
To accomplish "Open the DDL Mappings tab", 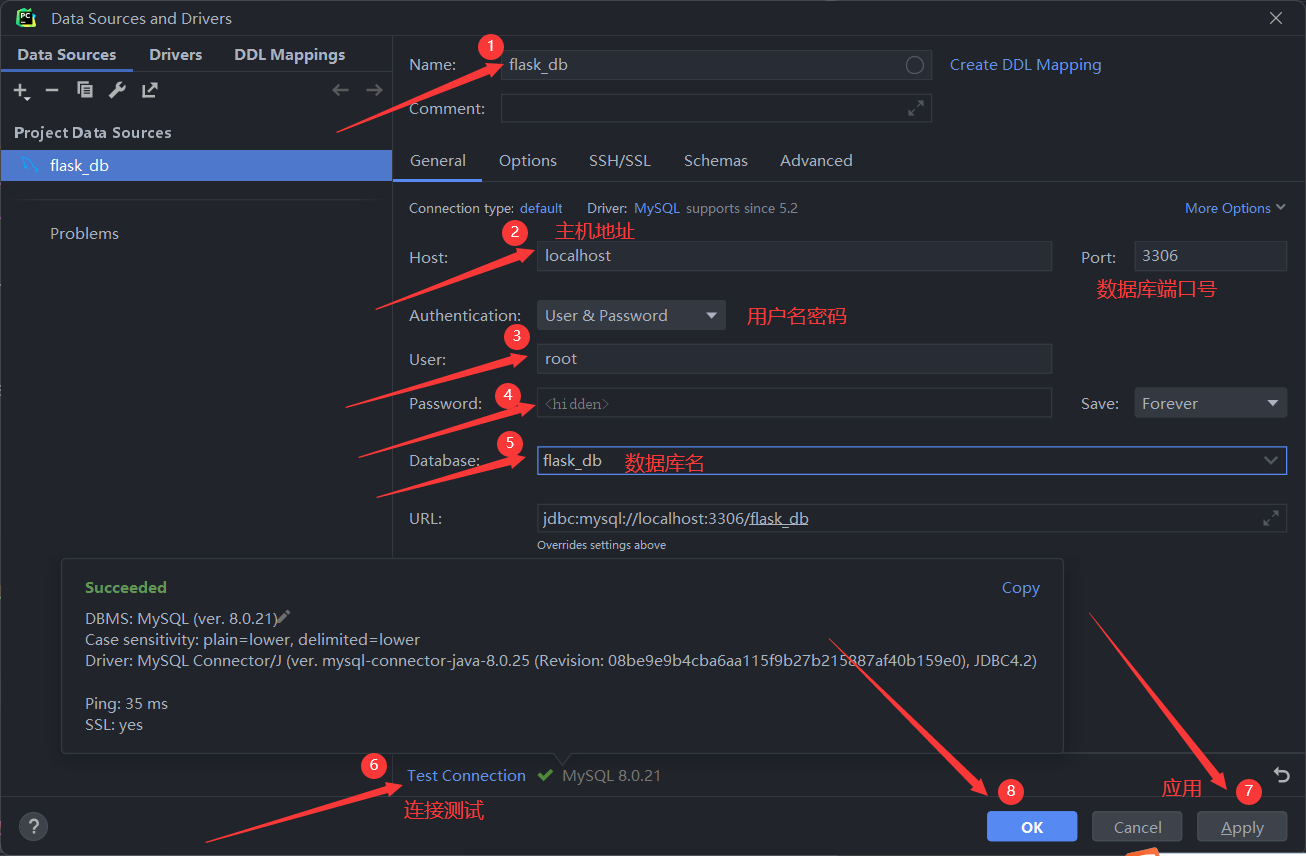I will [290, 55].
